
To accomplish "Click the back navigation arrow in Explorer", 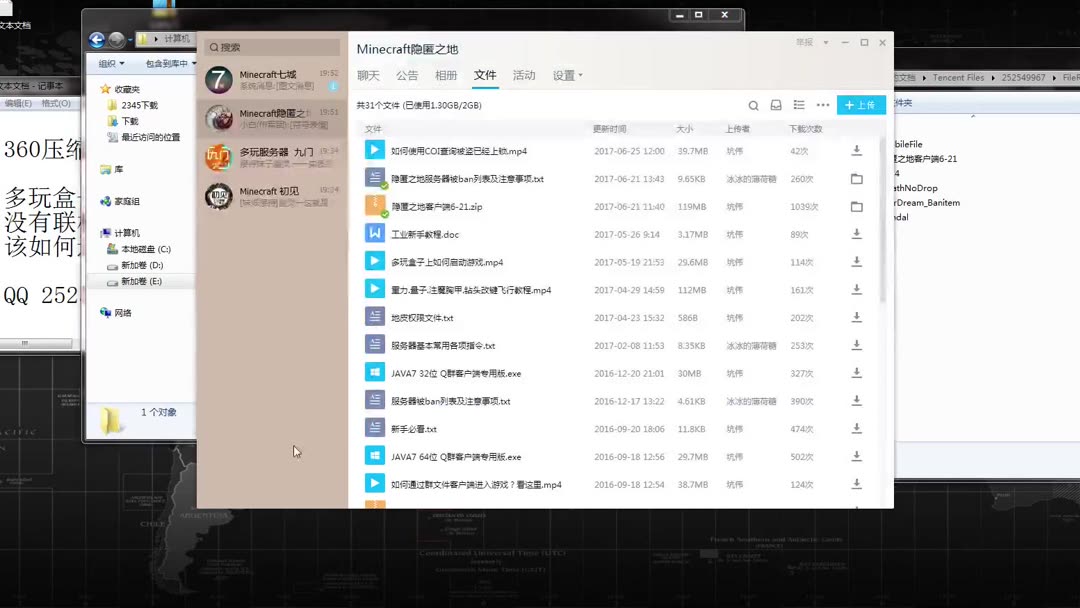I will pos(97,39).
